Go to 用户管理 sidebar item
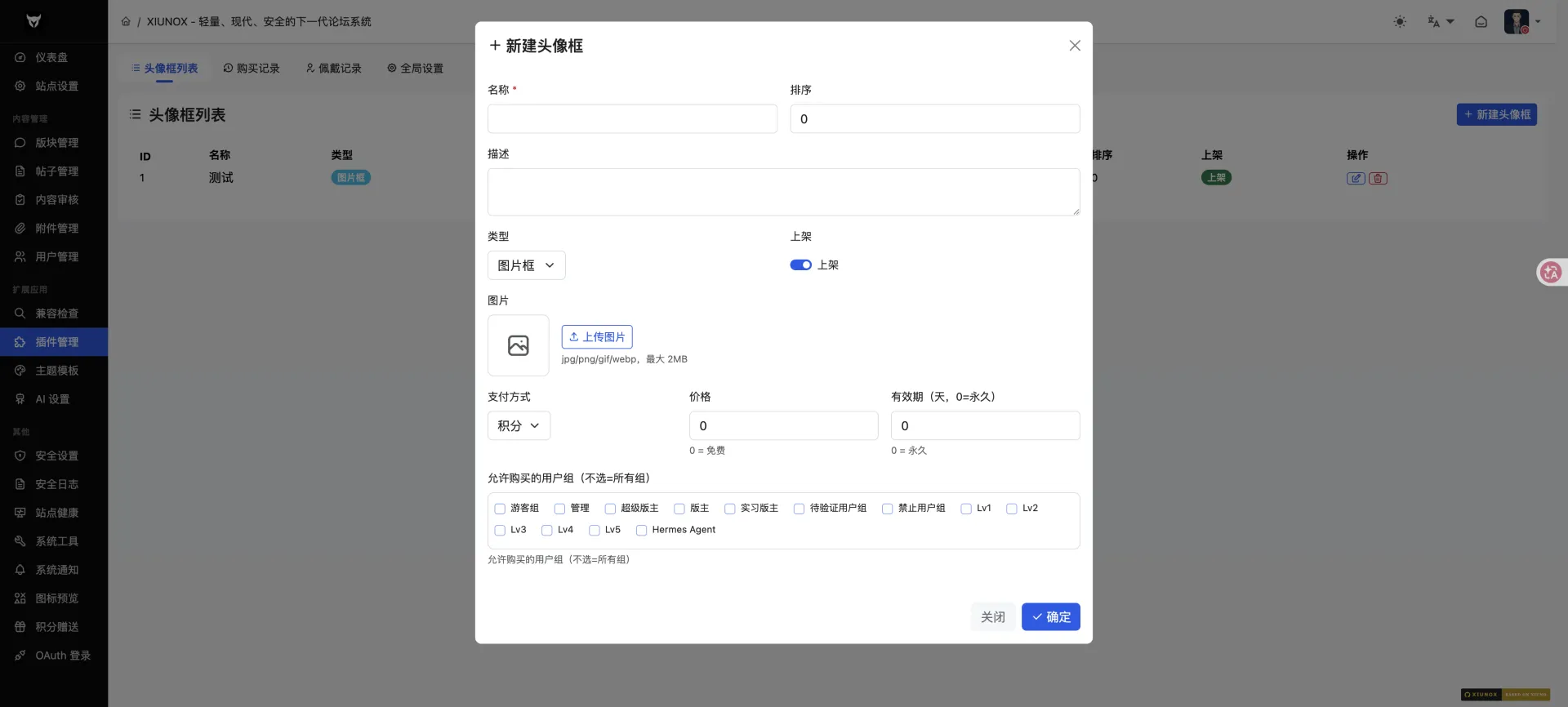This screenshot has height=707, width=1568. pyautogui.click(x=54, y=257)
